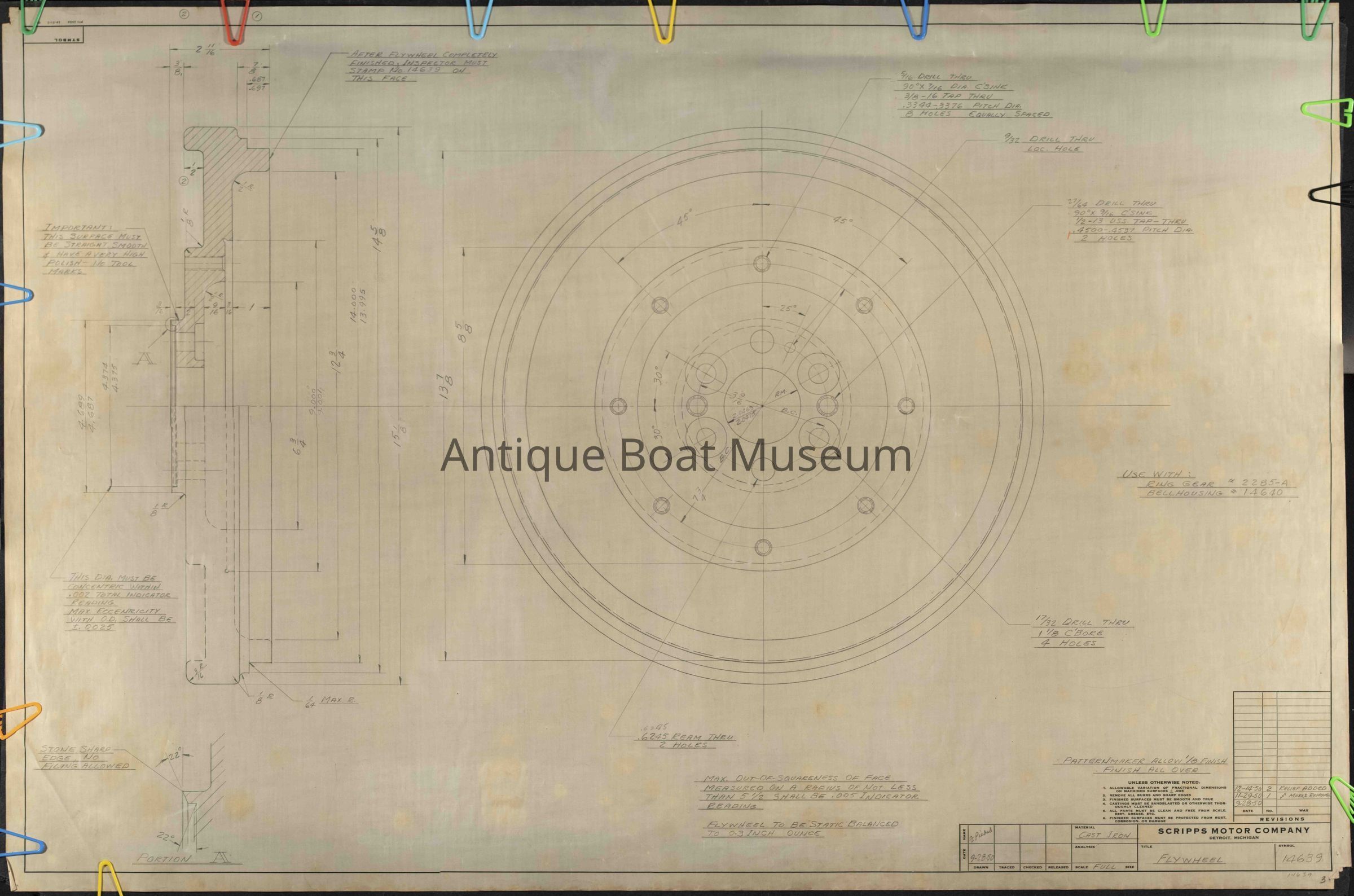Click the flywheel center bore circle
1354x896 pixels.
pos(763,405)
